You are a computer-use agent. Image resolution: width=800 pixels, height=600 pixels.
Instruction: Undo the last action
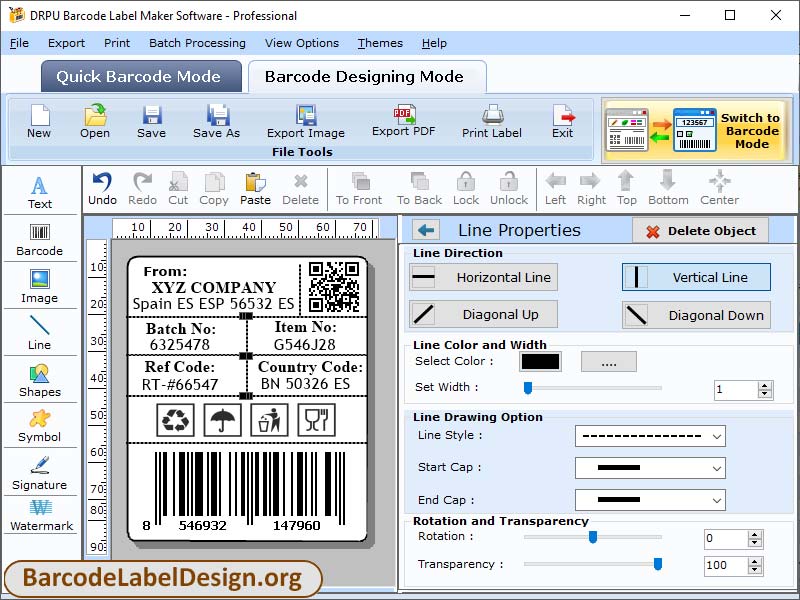[102, 189]
